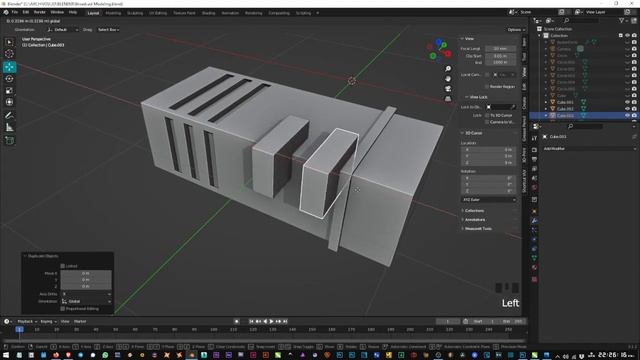Screen dimensions: 640x360
Task: Select the Scale tool in left toolbar
Action: coord(9,91)
